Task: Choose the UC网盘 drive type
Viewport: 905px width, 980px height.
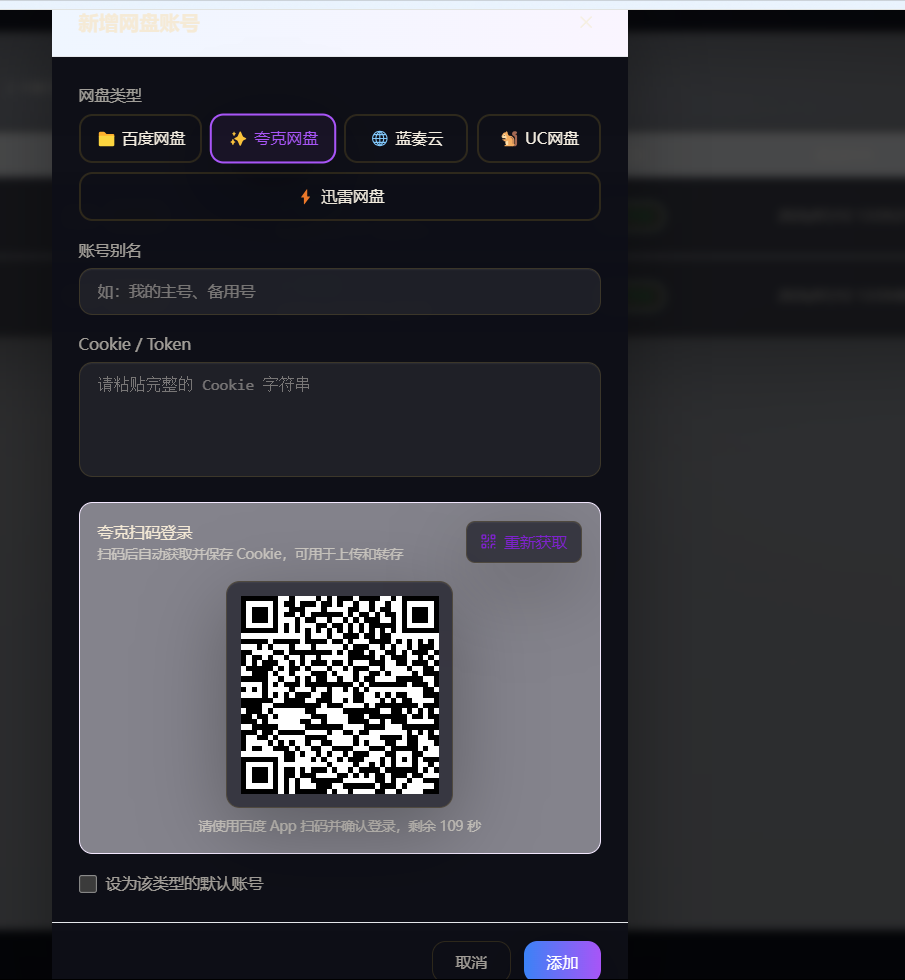Action: coord(539,139)
